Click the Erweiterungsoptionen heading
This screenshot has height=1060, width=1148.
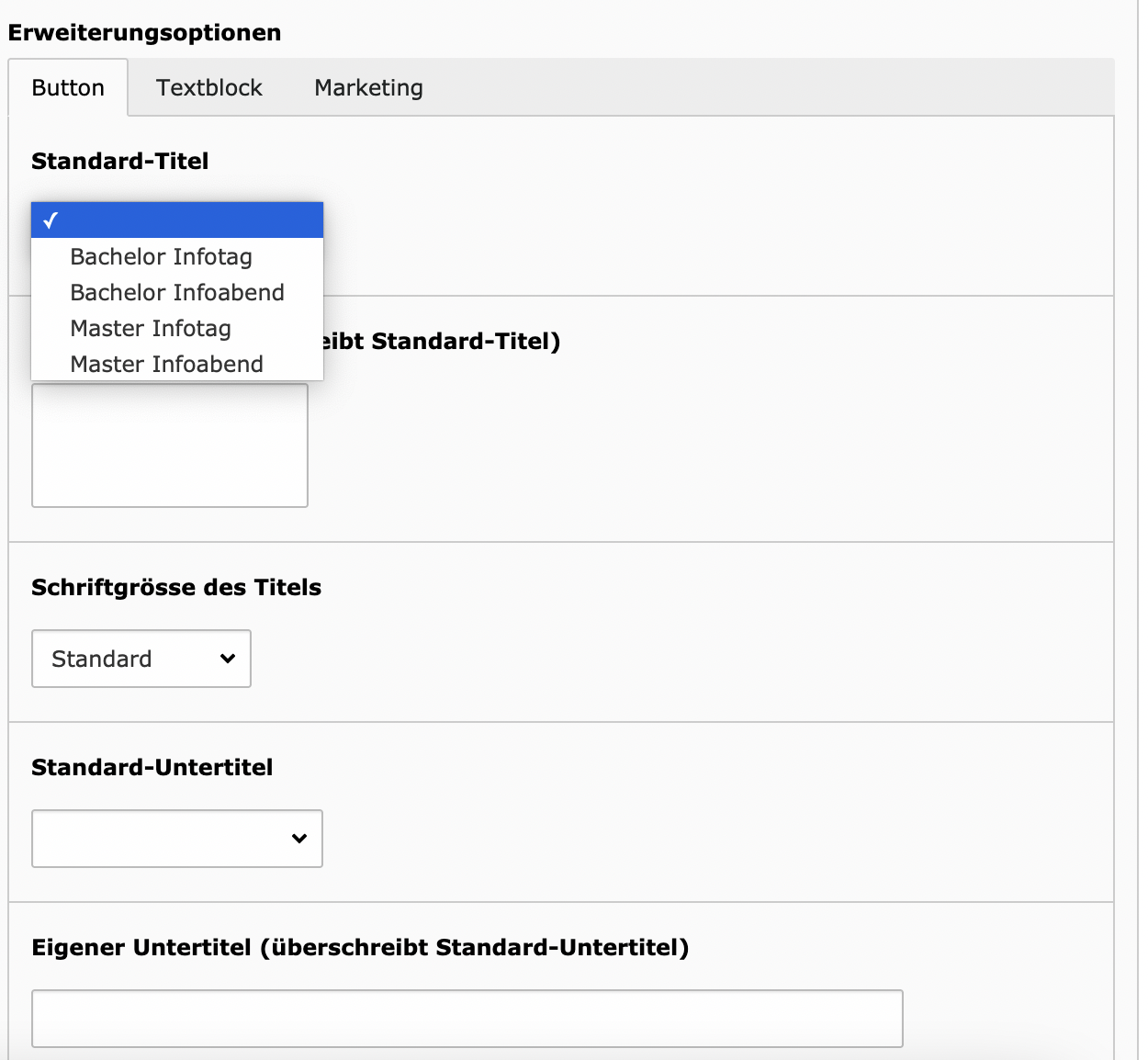[145, 33]
